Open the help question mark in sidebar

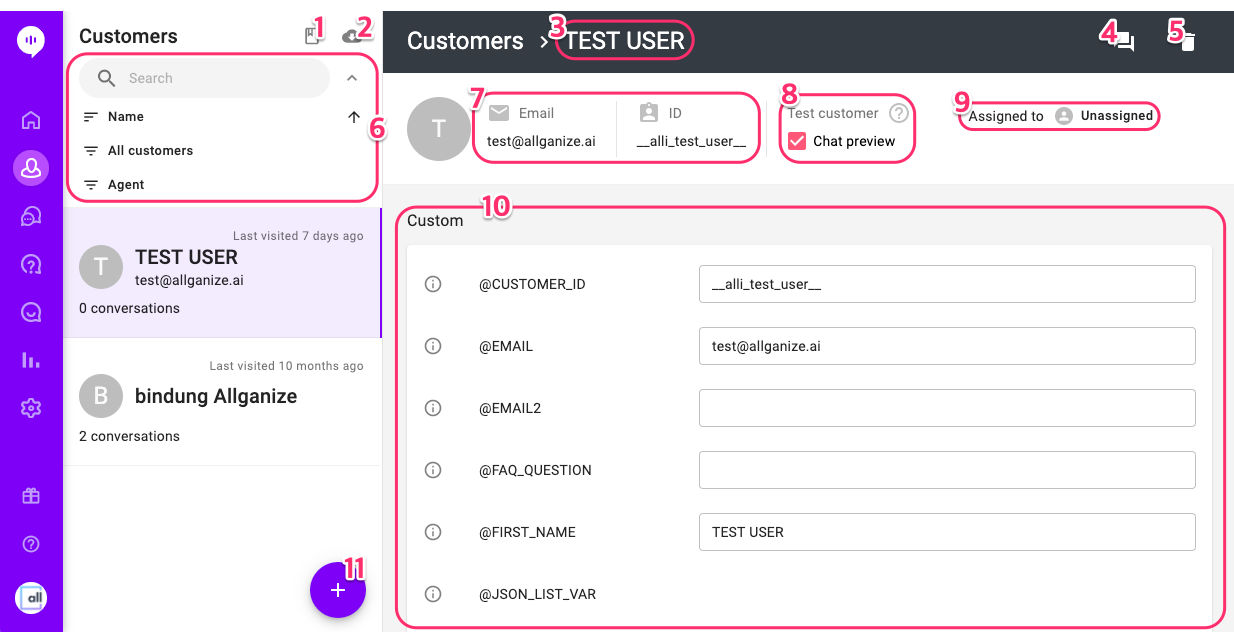(31, 544)
